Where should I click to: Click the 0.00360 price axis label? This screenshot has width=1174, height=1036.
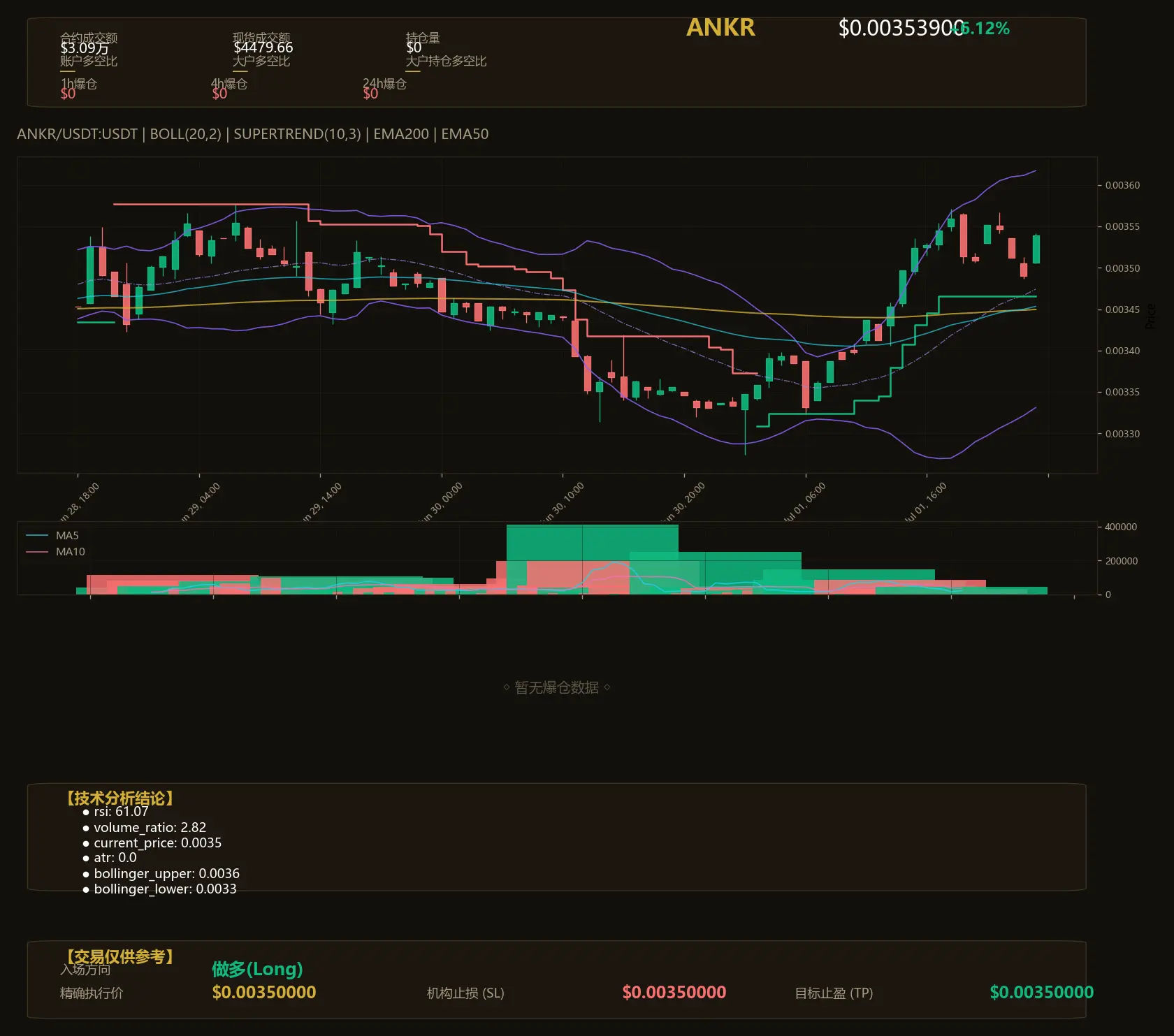(x=1122, y=185)
